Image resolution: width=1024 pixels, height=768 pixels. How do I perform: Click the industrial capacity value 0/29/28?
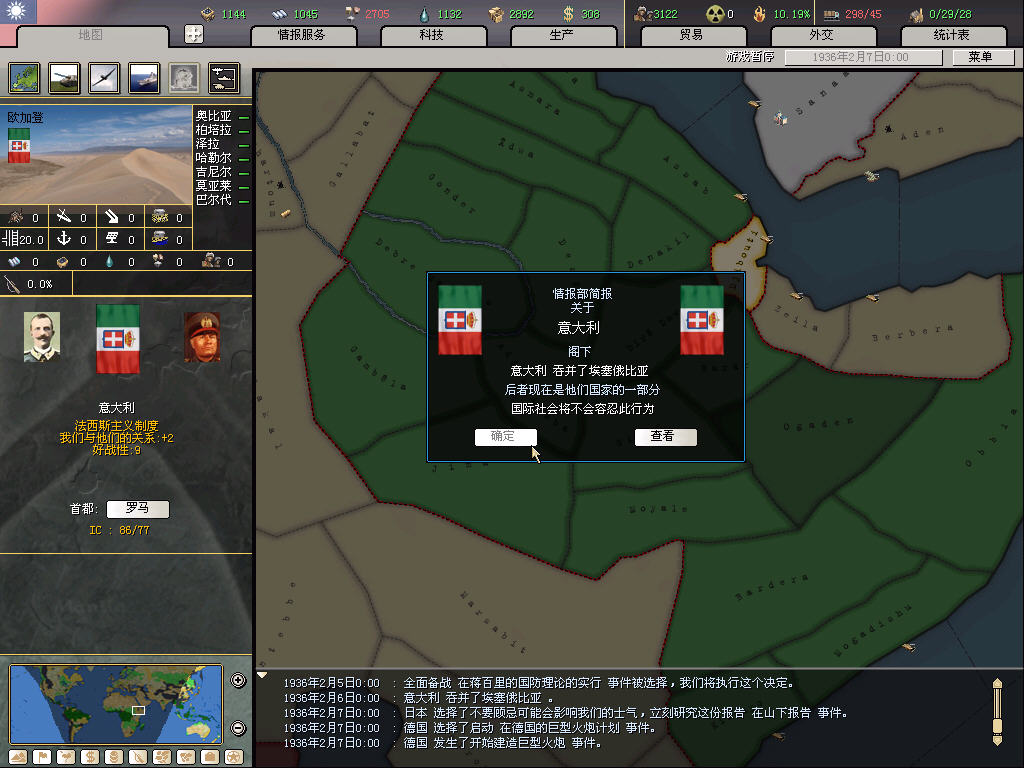coord(950,14)
